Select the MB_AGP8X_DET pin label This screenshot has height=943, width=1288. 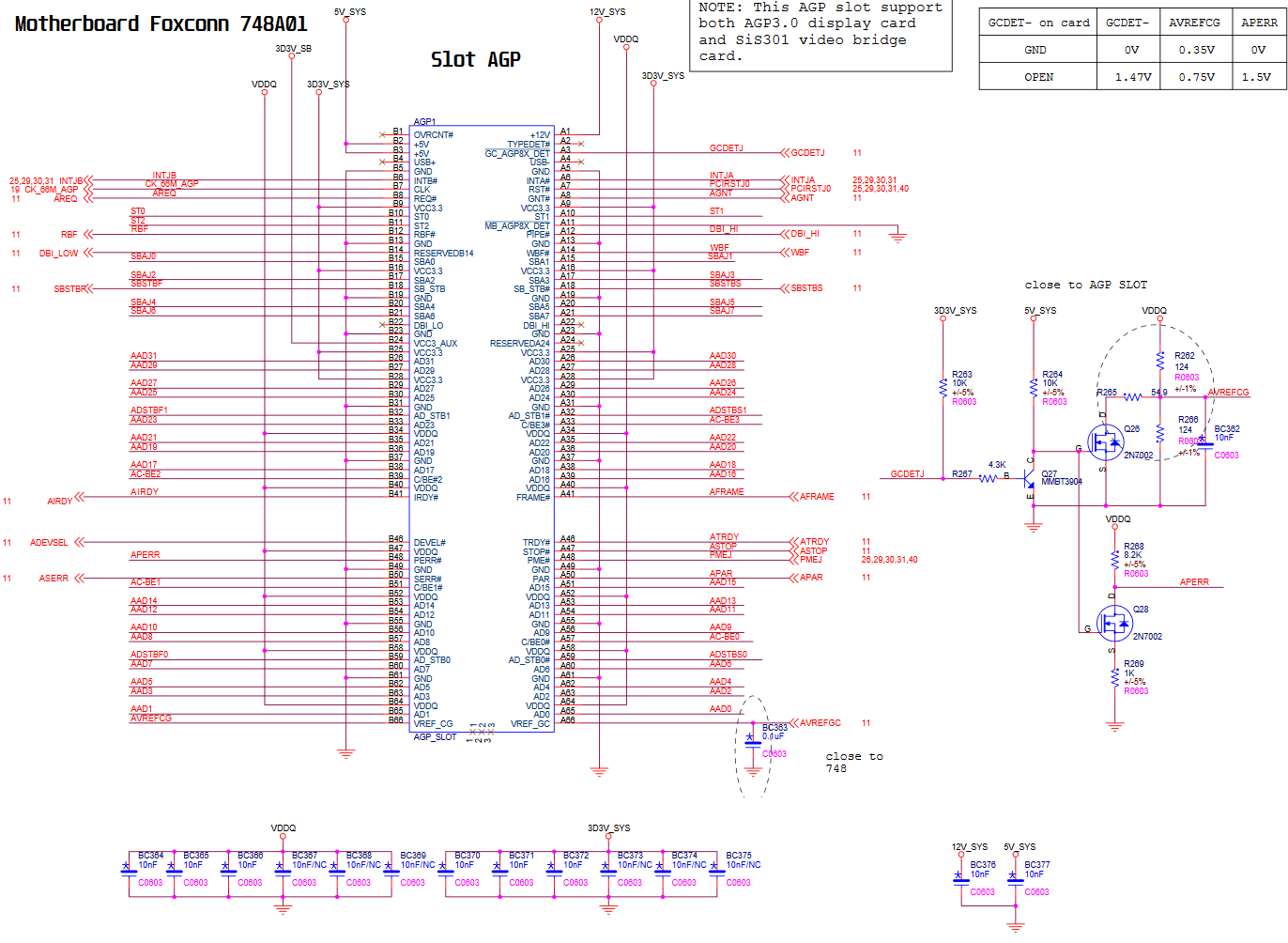click(x=517, y=225)
